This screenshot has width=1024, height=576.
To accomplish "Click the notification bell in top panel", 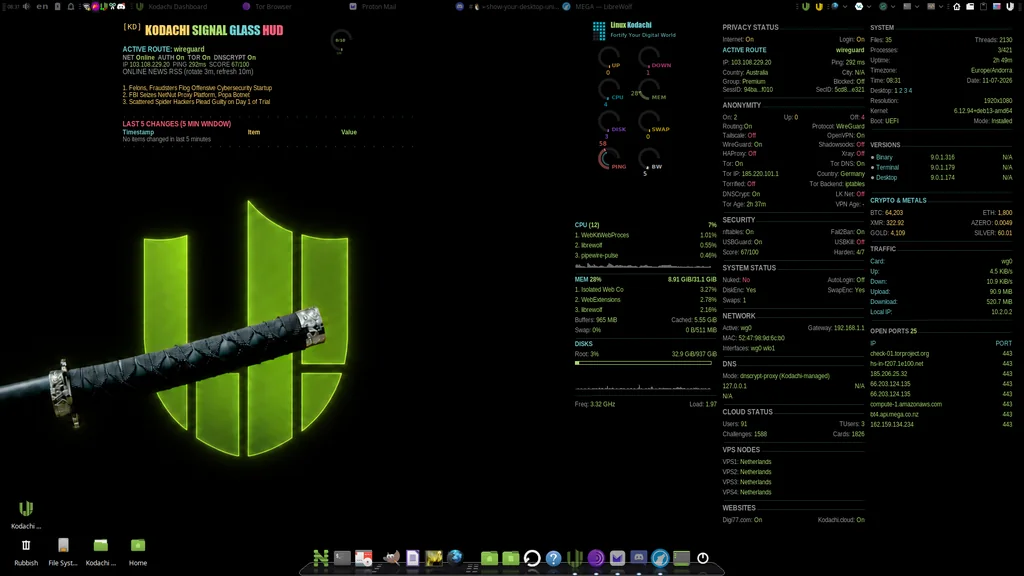I will [71, 7].
